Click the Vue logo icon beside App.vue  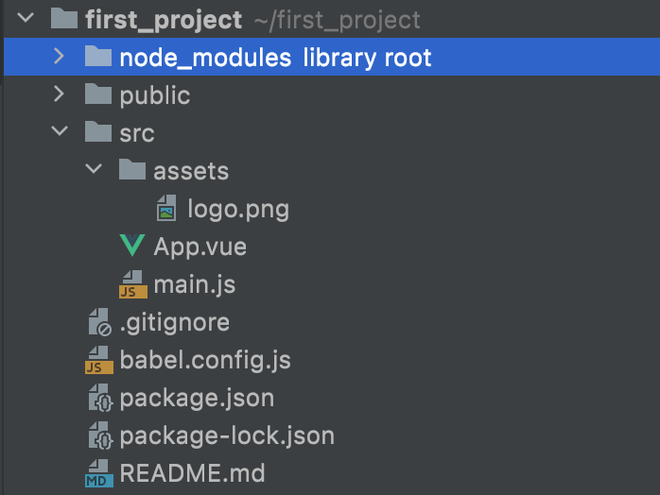(132, 246)
